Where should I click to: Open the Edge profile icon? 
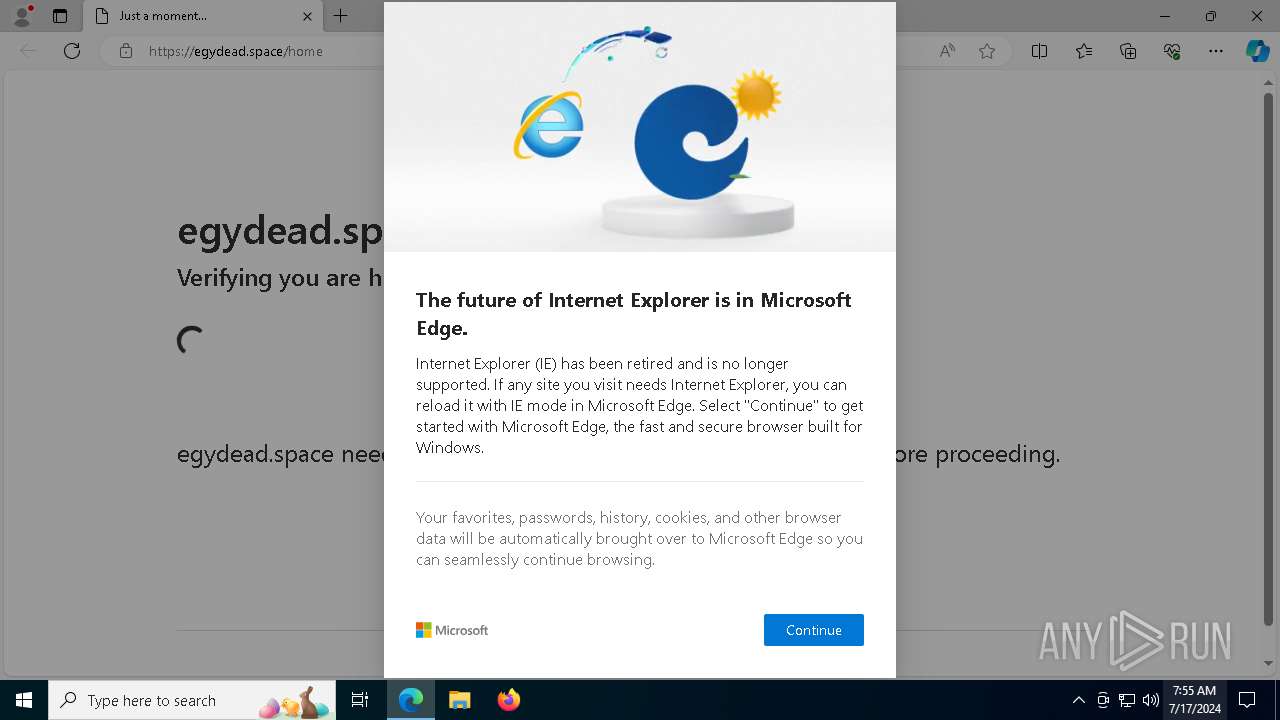click(x=21, y=16)
